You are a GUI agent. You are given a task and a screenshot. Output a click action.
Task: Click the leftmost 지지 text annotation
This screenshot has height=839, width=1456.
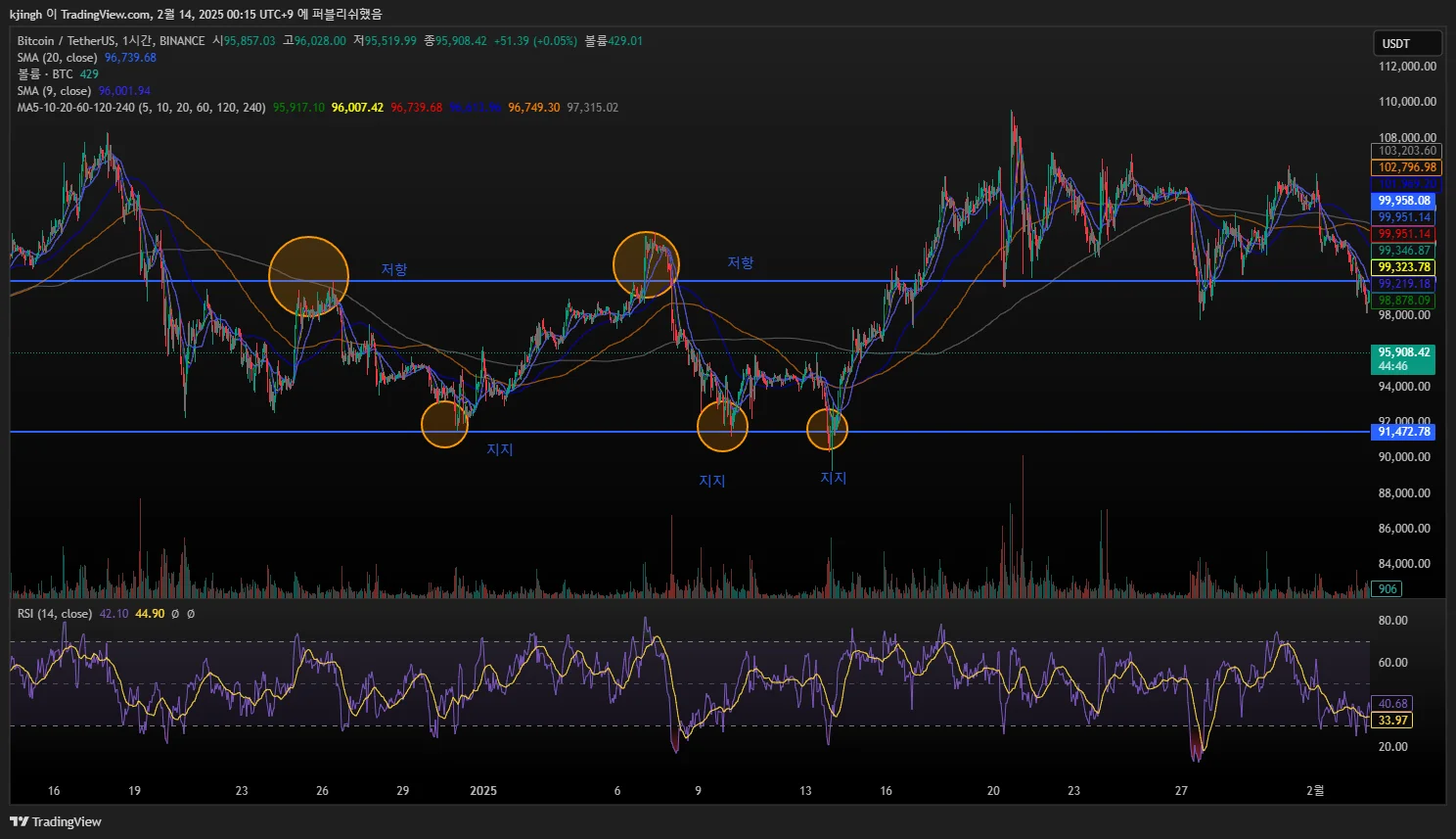tap(500, 449)
